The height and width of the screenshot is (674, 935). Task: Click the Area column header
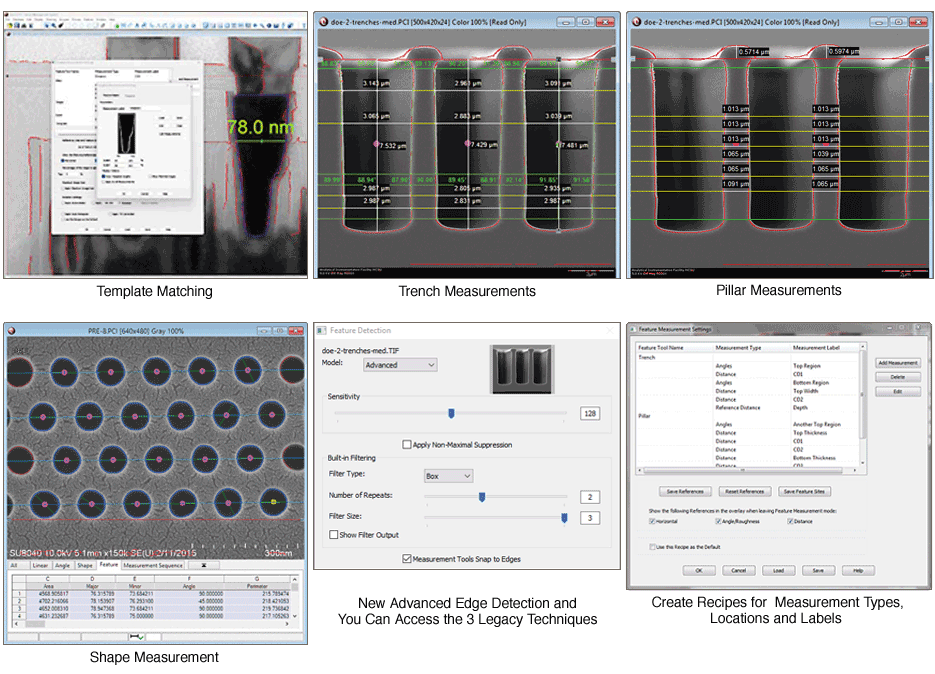point(48,586)
